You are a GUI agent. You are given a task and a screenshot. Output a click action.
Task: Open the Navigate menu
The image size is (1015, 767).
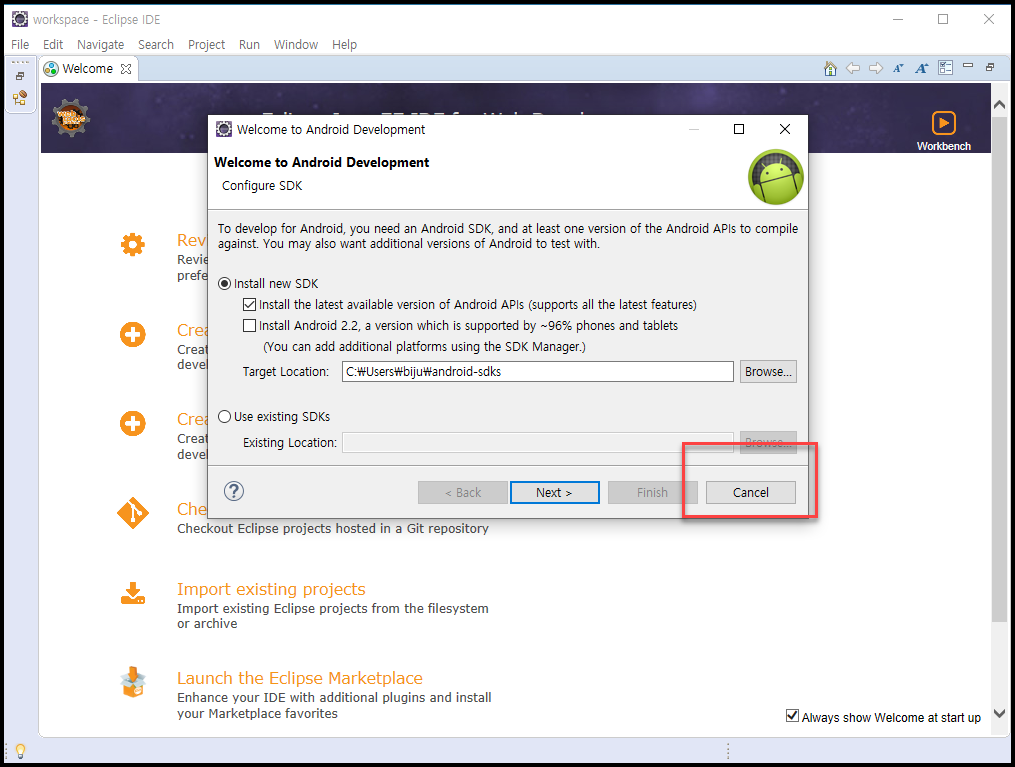pyautogui.click(x=100, y=45)
